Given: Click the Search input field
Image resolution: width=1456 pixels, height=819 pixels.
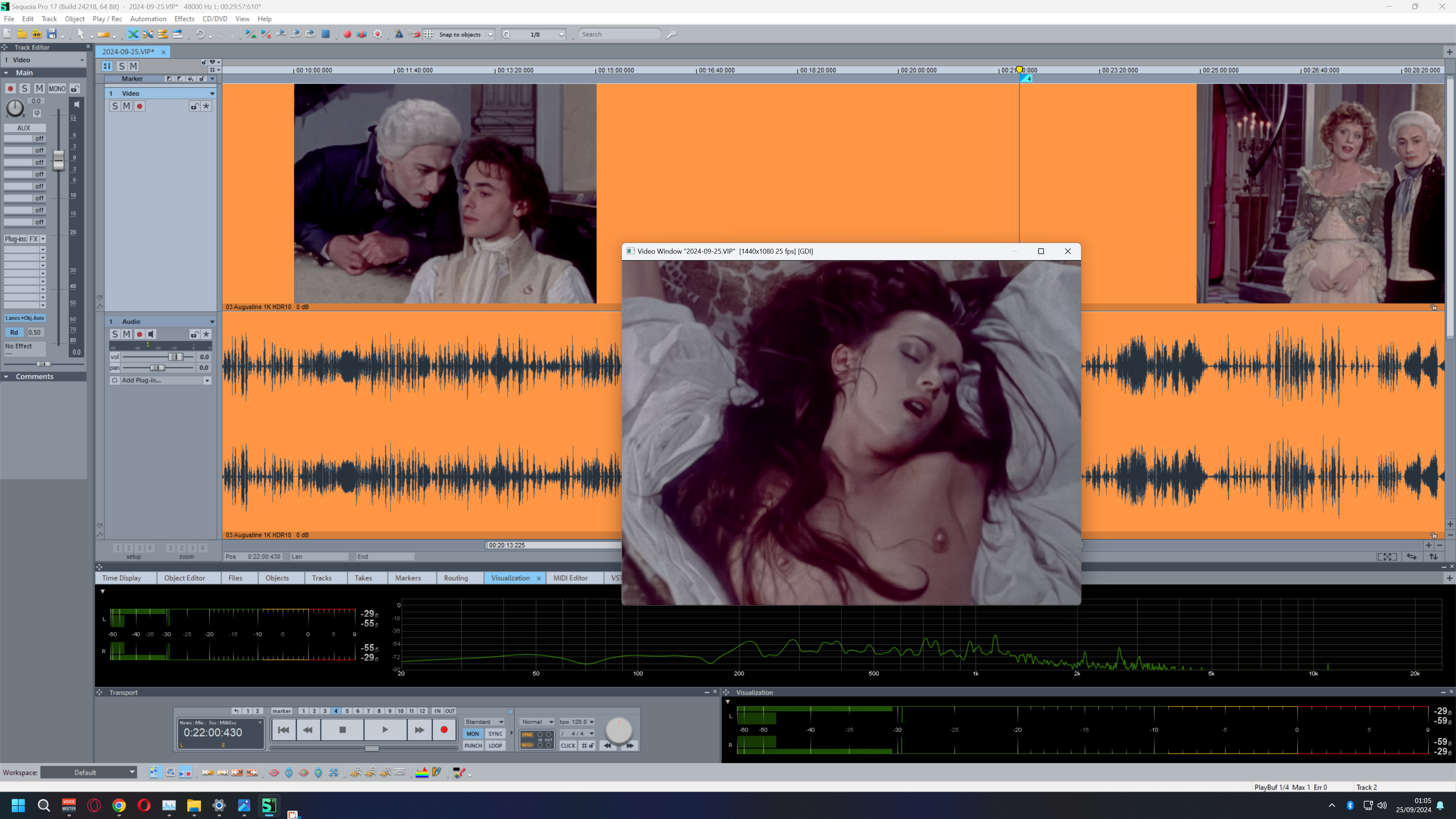Looking at the screenshot, I should click(620, 35).
